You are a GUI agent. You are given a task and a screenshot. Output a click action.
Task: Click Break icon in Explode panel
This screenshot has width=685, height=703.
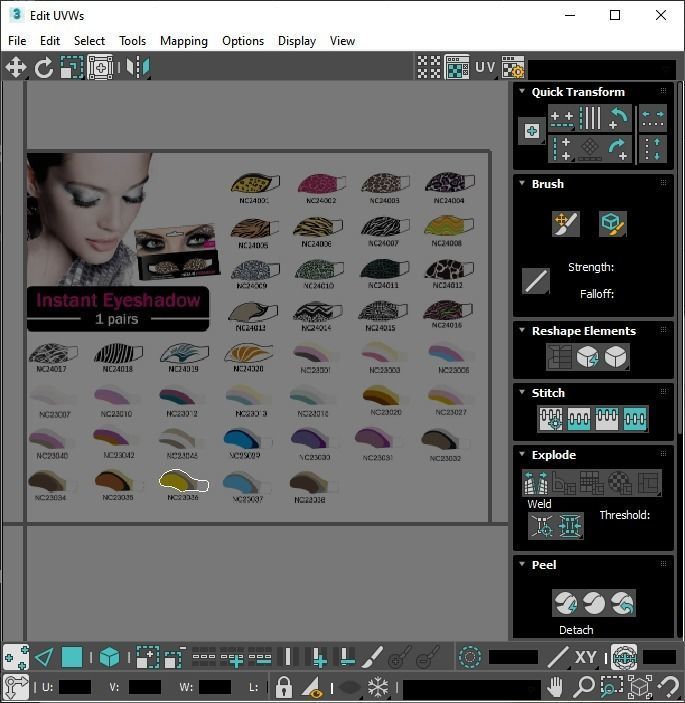click(x=536, y=482)
